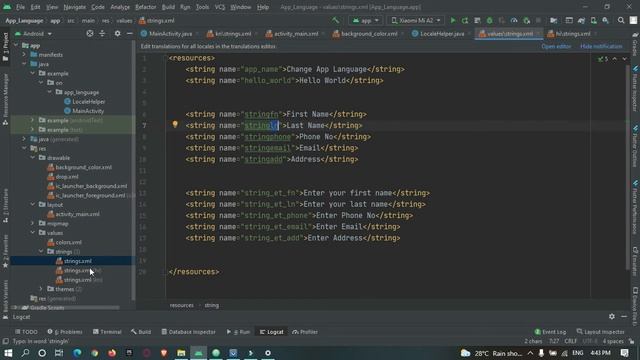Open Firefox from the taskbar
640x360 pixels.
click(112, 353)
